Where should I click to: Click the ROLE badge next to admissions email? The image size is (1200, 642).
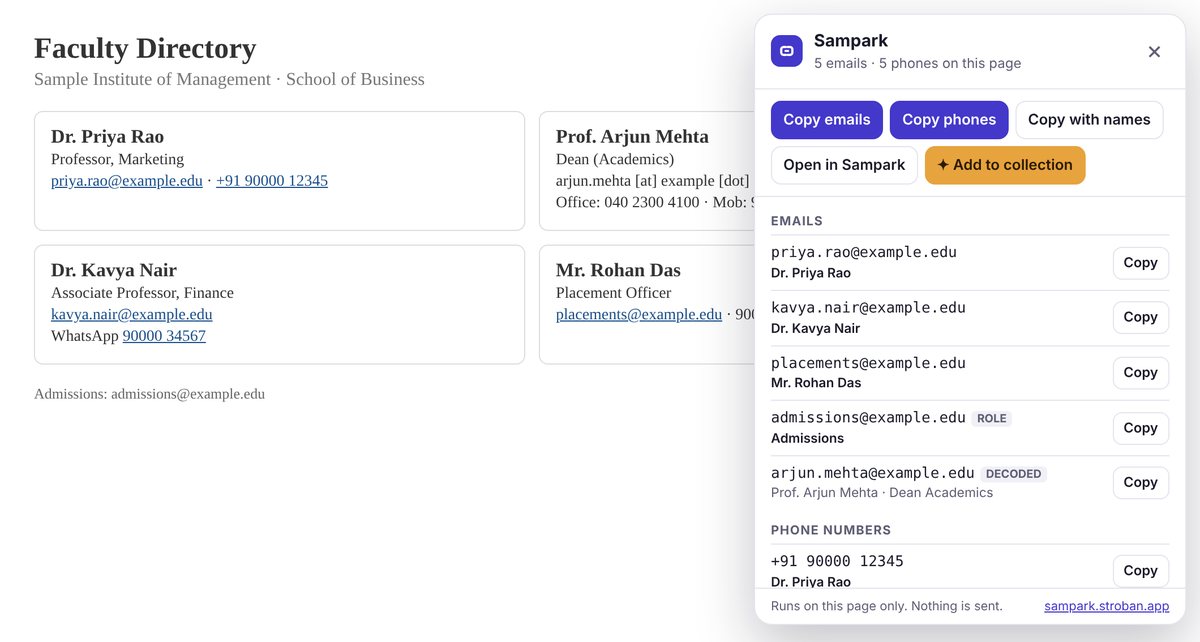click(x=992, y=419)
